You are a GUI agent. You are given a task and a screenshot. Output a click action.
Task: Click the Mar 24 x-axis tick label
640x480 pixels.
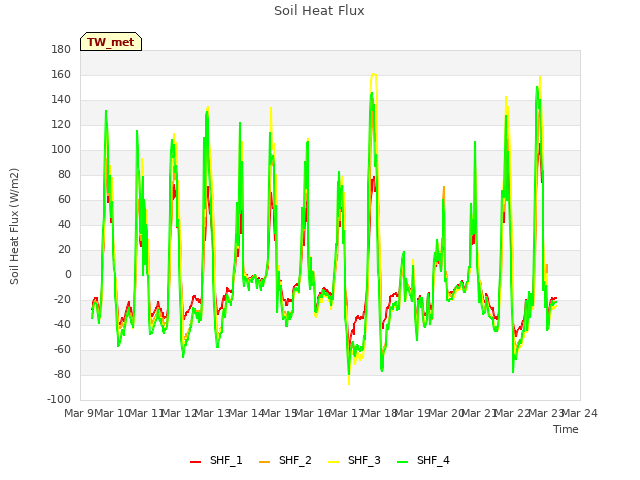point(580,413)
